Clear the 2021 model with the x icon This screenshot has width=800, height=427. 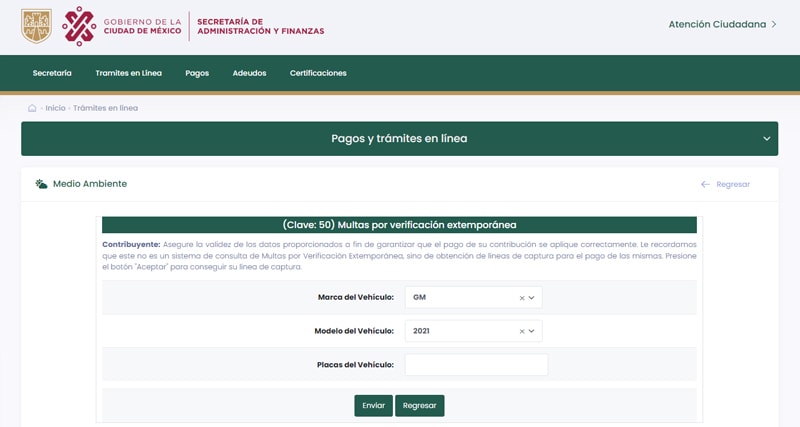click(522, 331)
